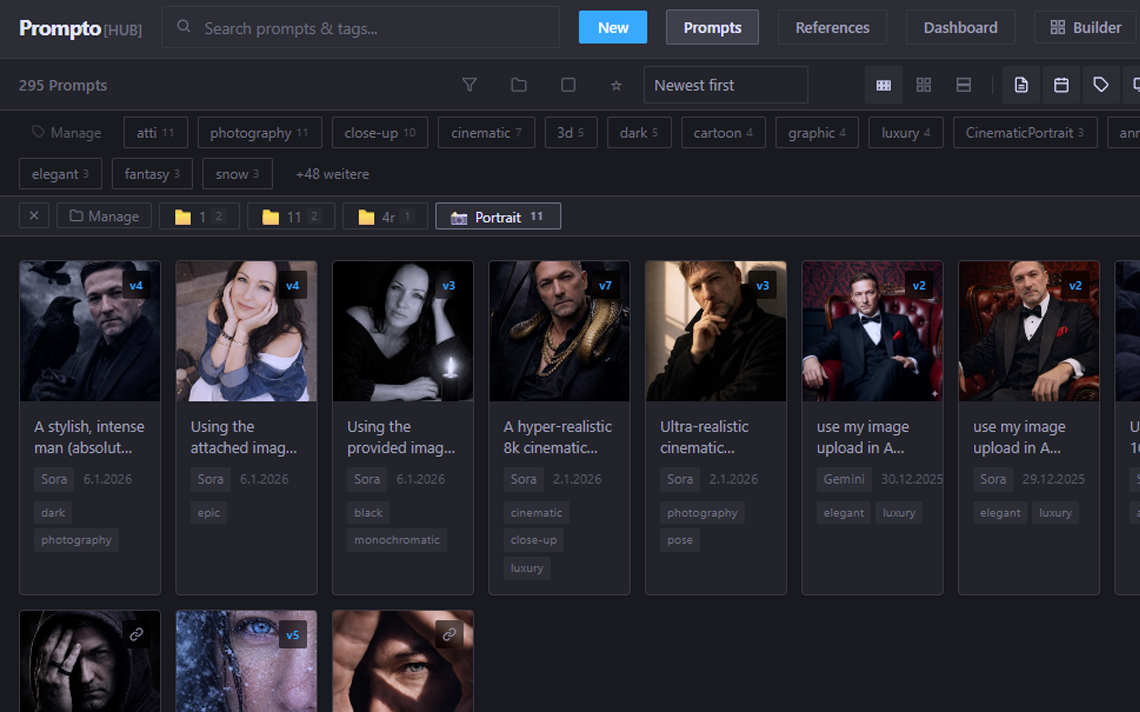Select the large grid view icon
Viewport: 1140px width, 712px height.
click(x=923, y=85)
